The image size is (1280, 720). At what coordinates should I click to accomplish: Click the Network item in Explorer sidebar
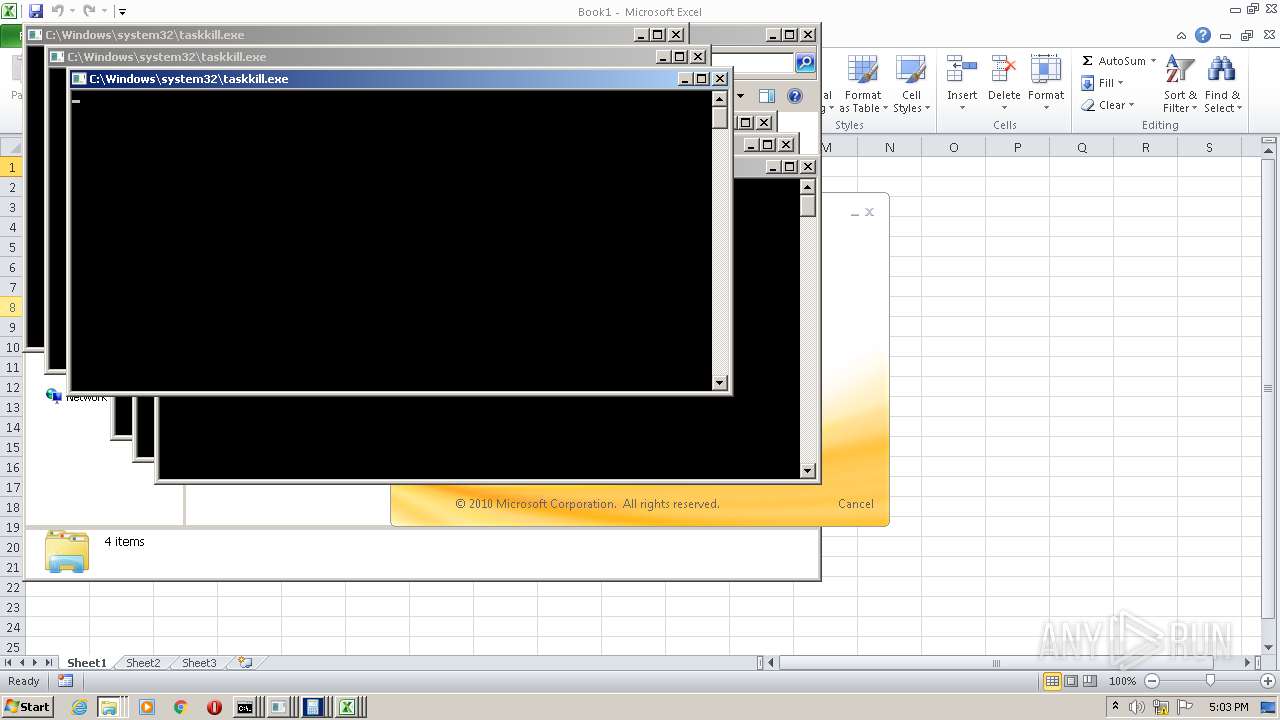coord(76,396)
